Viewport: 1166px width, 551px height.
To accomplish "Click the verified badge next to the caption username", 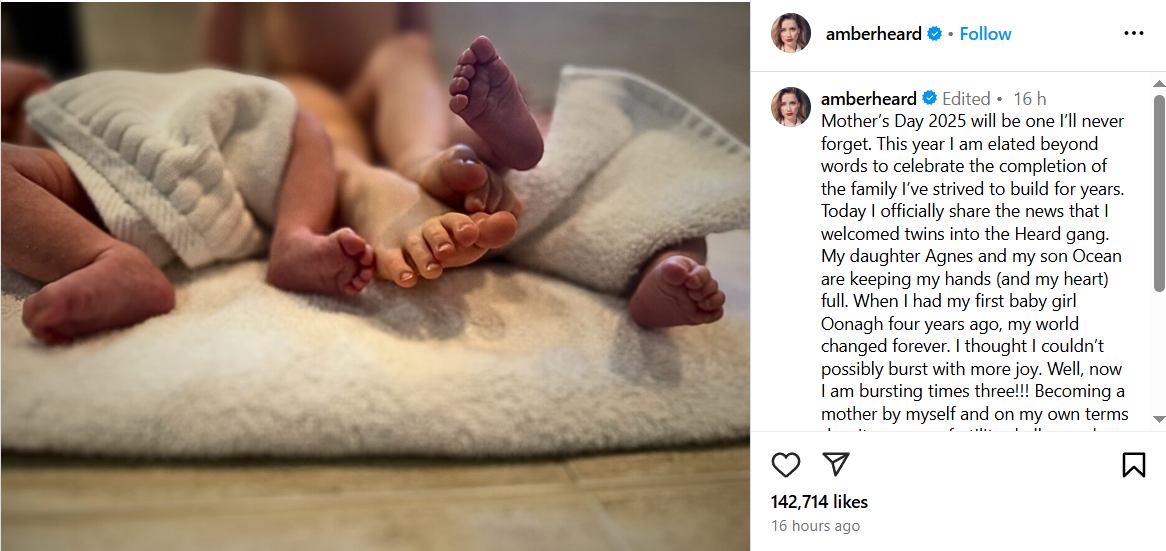I will pyautogui.click(x=929, y=99).
